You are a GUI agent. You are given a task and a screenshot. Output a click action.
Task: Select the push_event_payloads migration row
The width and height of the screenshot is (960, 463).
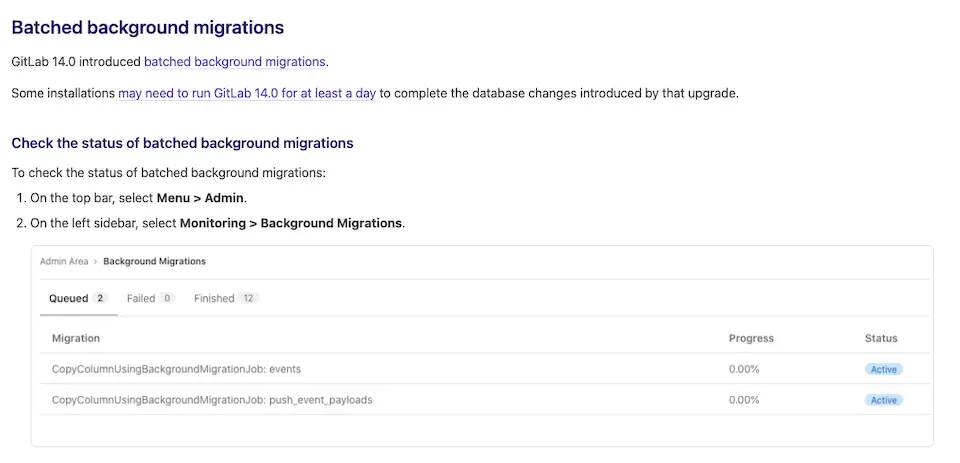point(212,400)
